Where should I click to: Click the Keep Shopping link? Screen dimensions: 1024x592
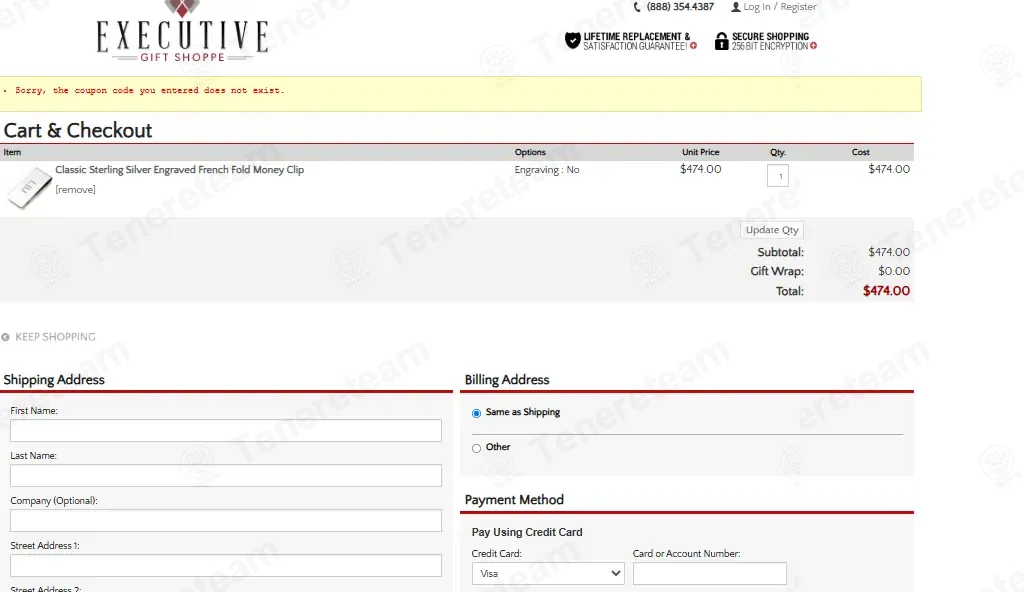(x=55, y=337)
